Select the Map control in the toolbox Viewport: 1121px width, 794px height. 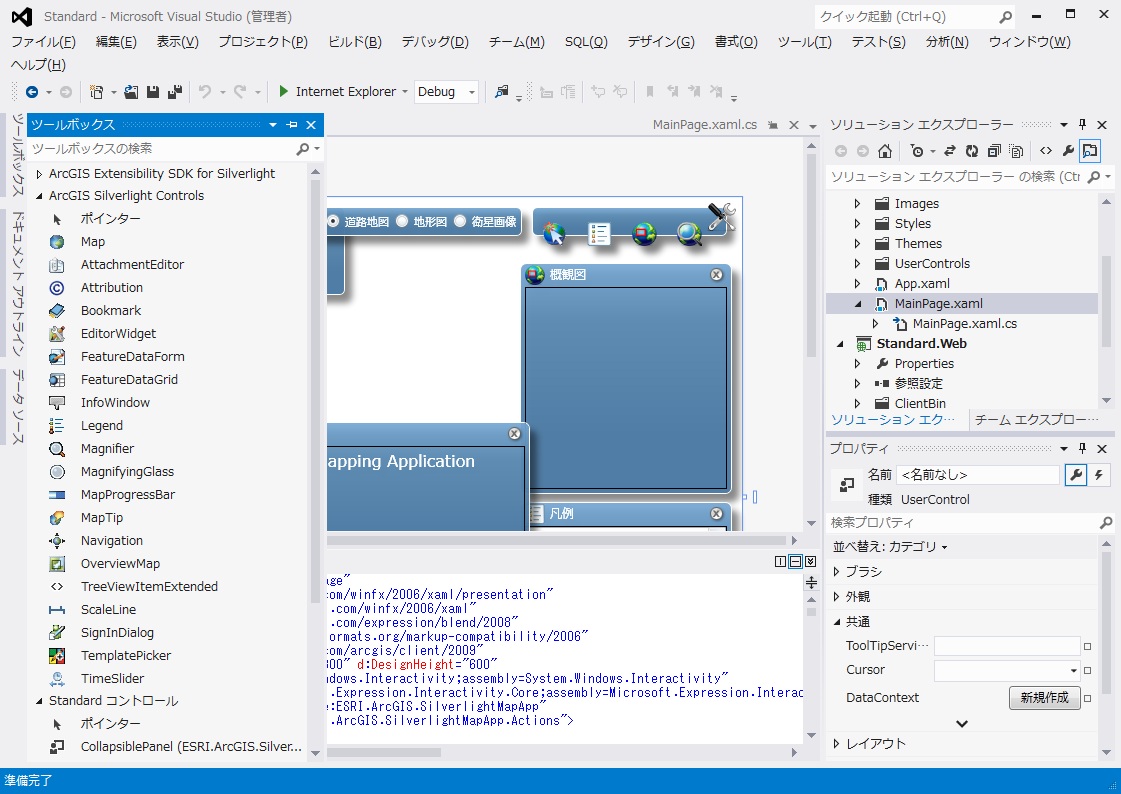92,242
